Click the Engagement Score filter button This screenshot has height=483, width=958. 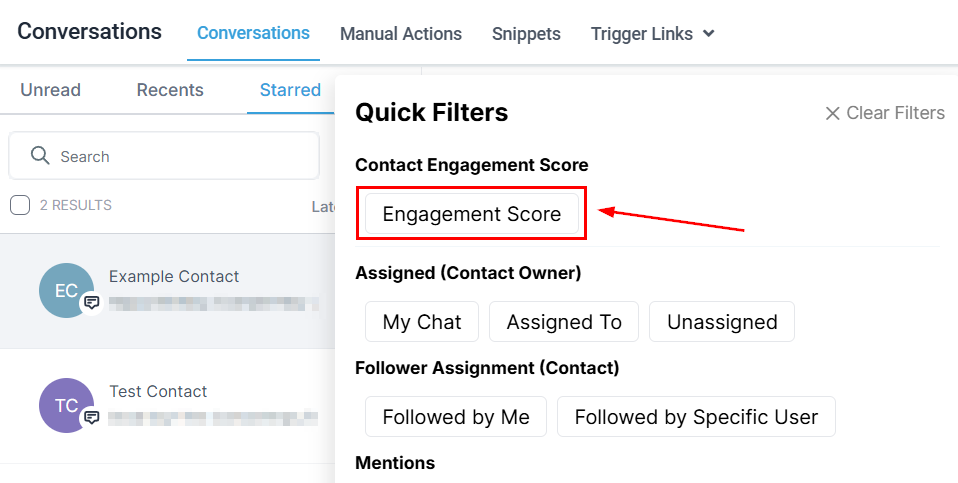472,214
